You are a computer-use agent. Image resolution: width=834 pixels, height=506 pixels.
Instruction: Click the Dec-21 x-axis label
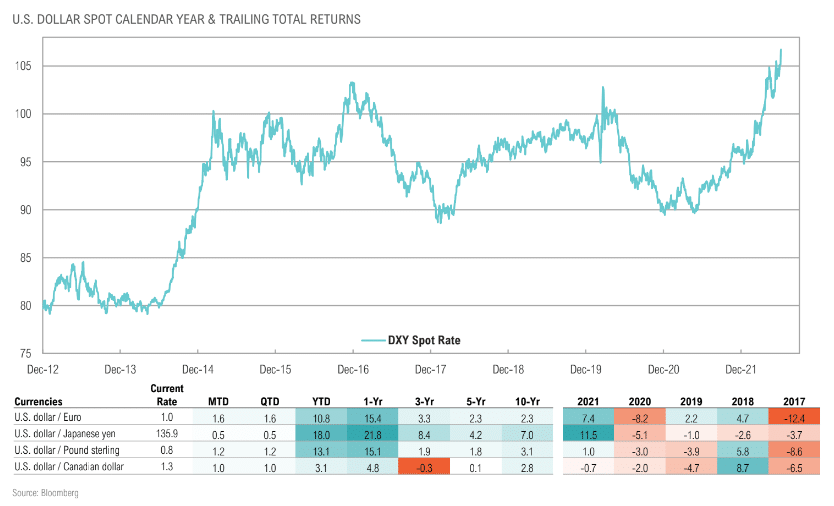(x=740, y=370)
